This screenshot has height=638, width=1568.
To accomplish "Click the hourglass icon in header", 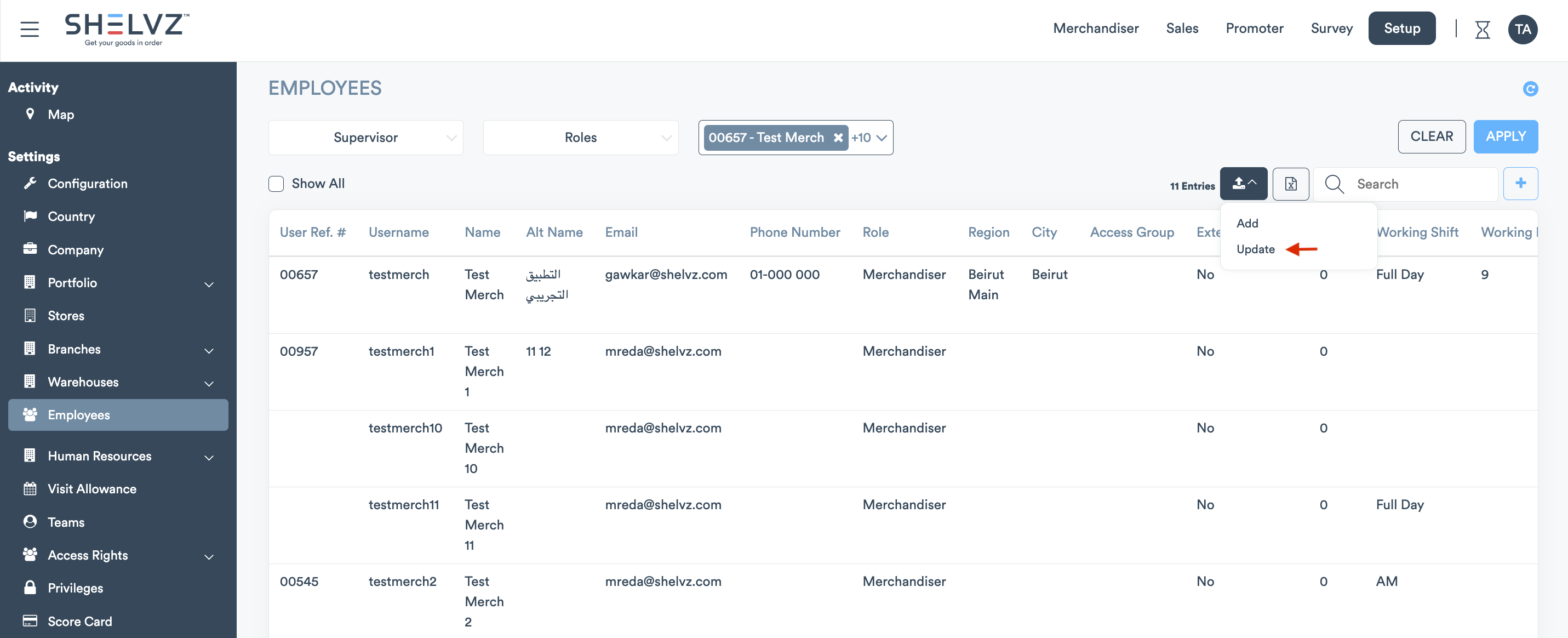I will 1482,29.
